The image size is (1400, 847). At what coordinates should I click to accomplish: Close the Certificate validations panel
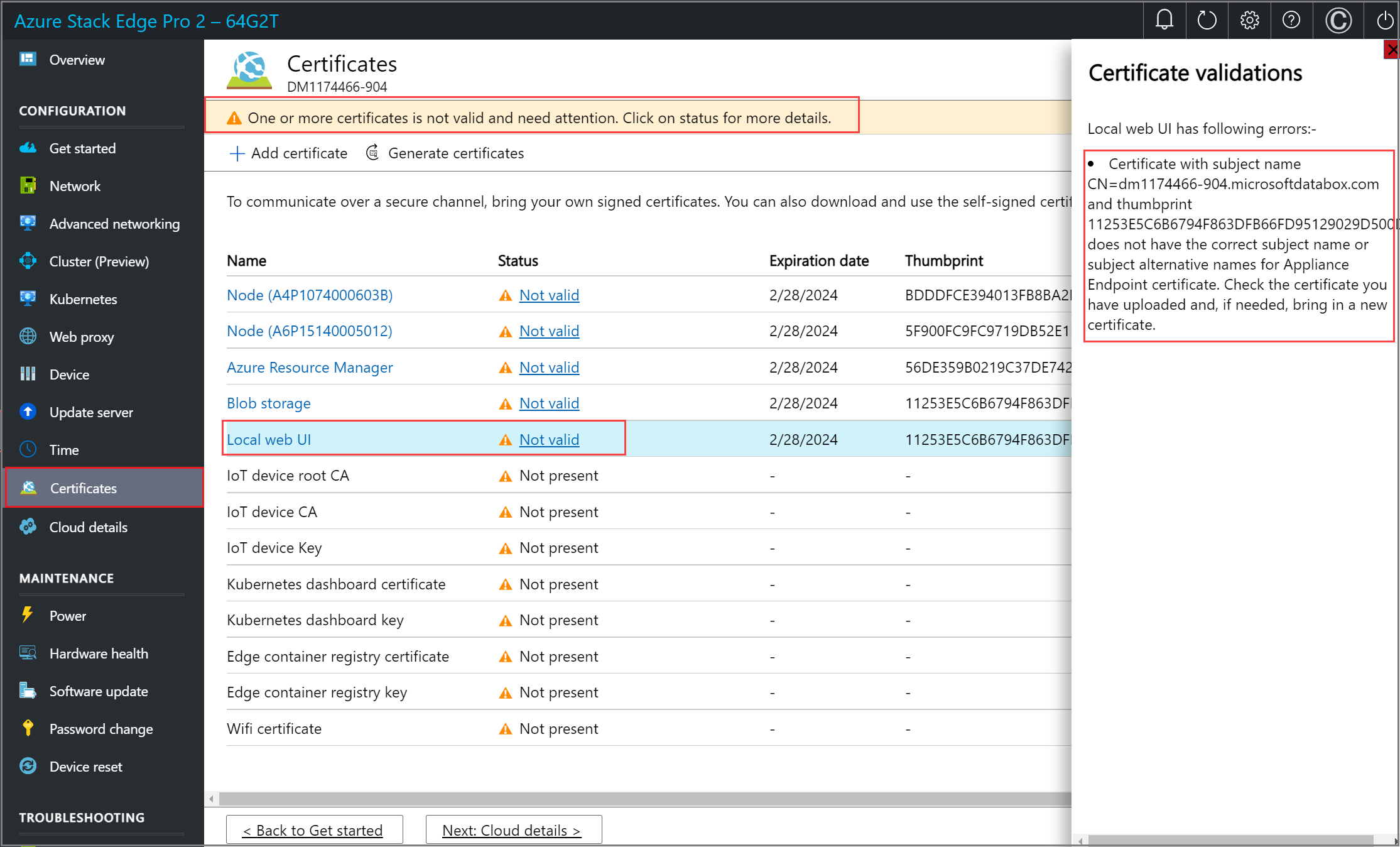(x=1393, y=49)
